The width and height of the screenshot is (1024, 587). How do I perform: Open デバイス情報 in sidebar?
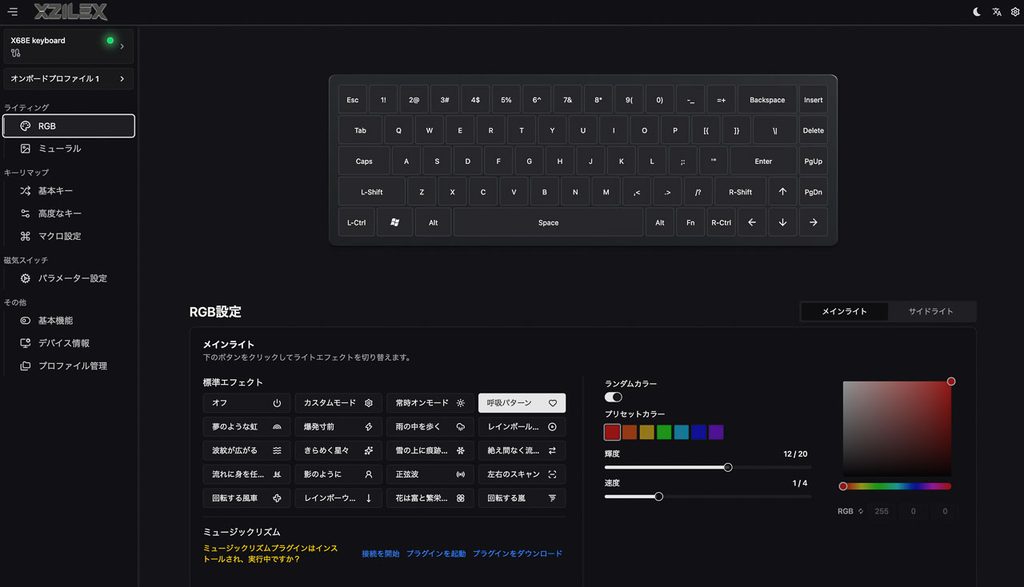(x=69, y=343)
